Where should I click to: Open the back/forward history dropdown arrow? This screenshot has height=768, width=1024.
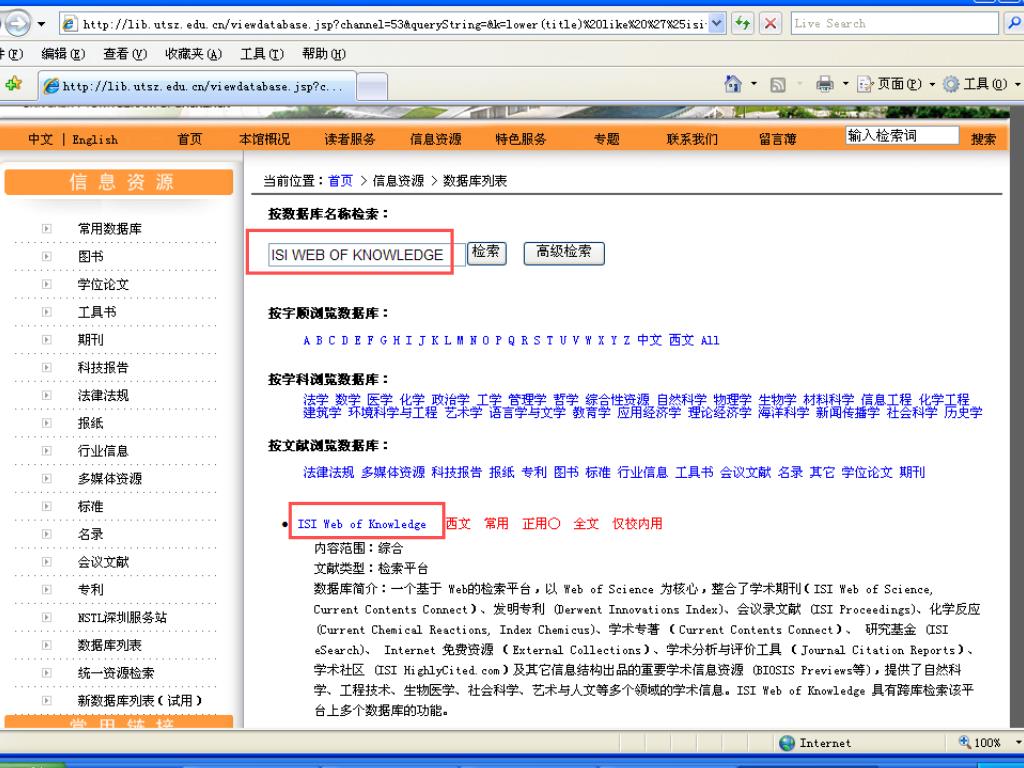tap(41, 24)
